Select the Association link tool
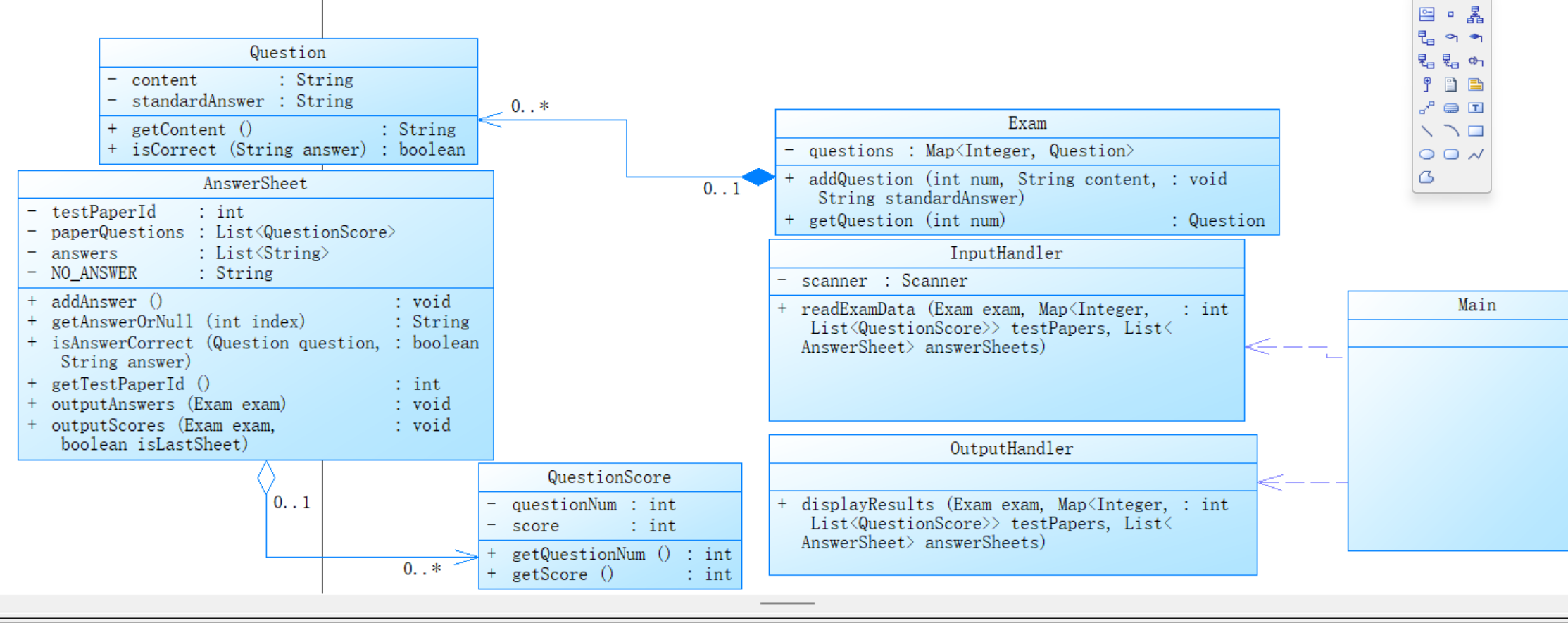This screenshot has width=1568, height=623. (1427, 37)
